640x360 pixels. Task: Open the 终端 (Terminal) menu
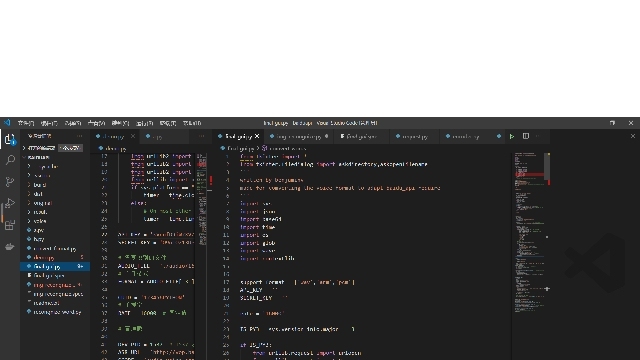pos(168,123)
